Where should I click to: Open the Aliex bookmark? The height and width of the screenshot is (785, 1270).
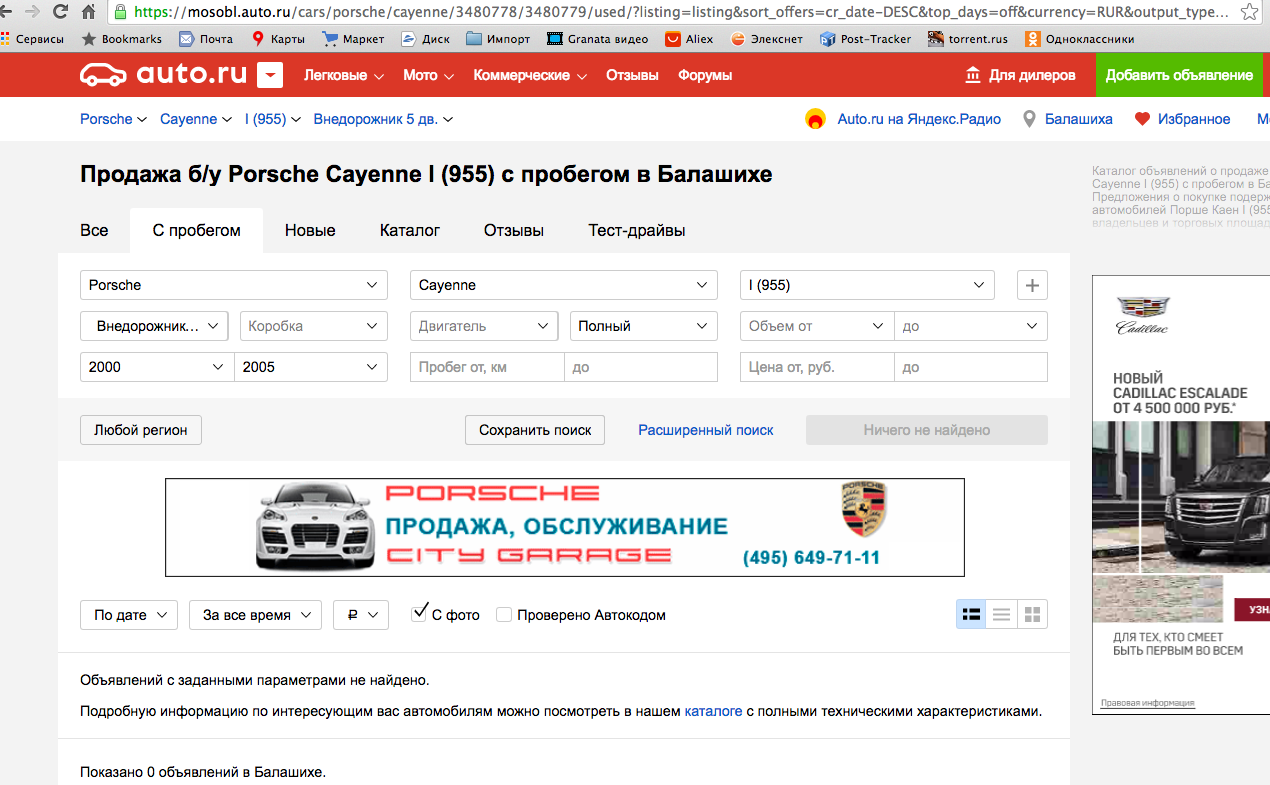pos(690,39)
